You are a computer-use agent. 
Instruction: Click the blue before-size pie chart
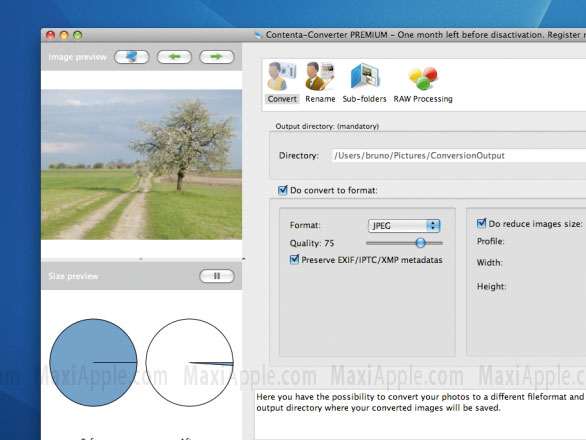point(93,362)
